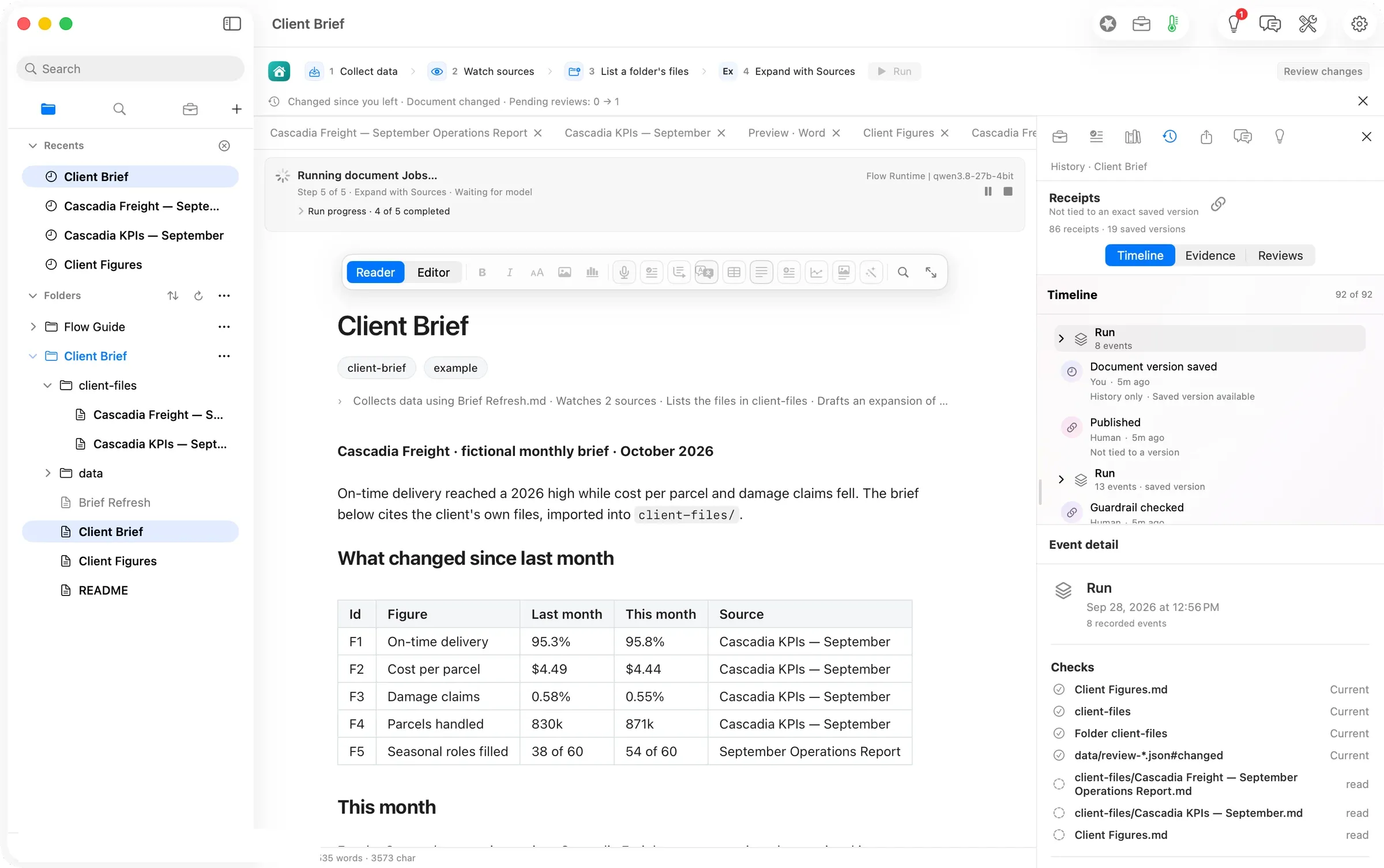Open the tools wrench icon

(x=1307, y=24)
